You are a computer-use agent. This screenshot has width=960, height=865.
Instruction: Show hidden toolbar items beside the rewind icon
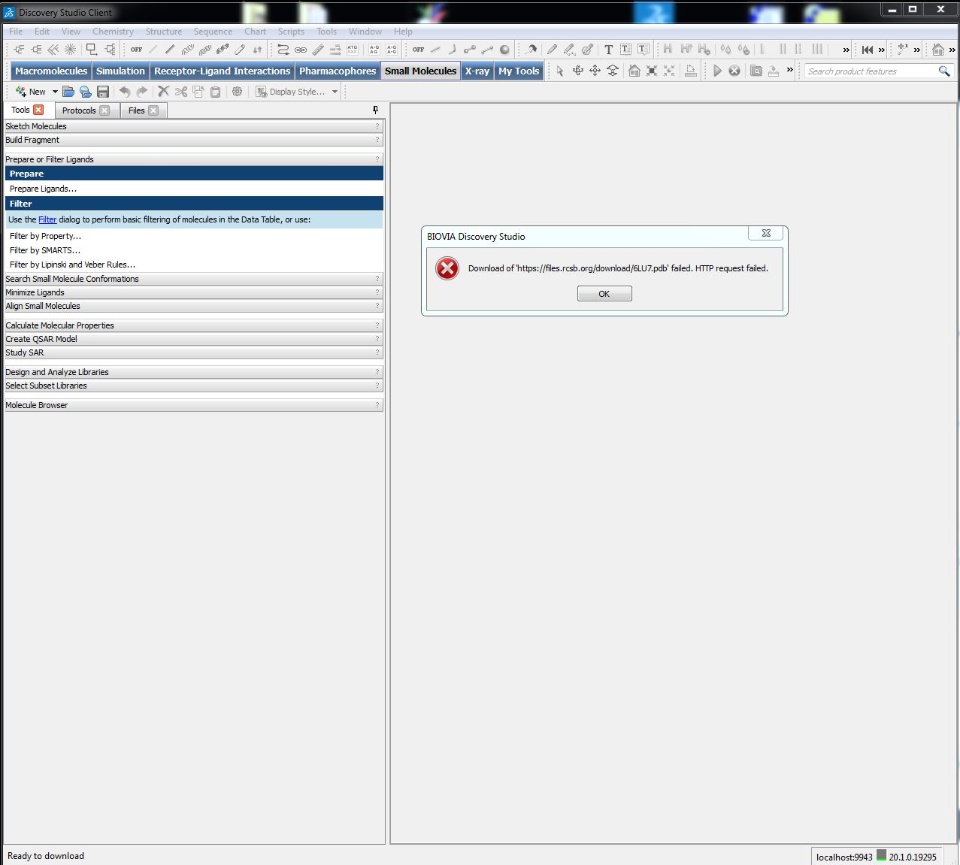click(882, 50)
